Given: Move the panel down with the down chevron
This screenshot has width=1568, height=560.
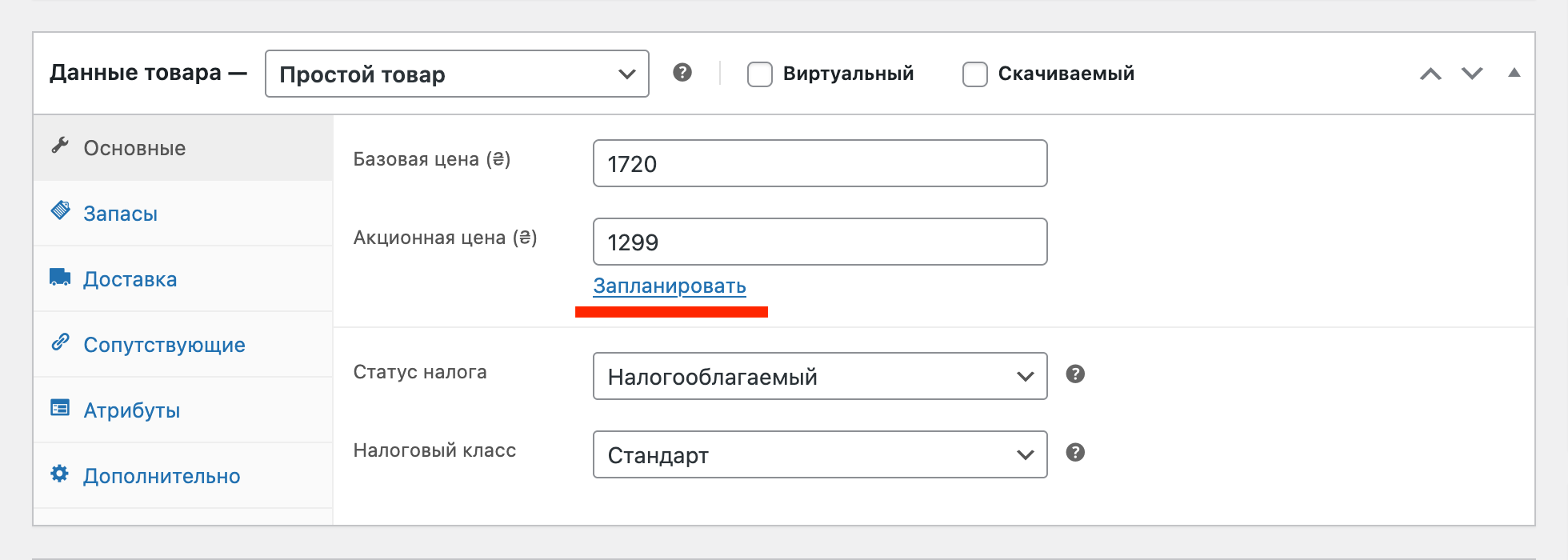Looking at the screenshot, I should 1472,74.
